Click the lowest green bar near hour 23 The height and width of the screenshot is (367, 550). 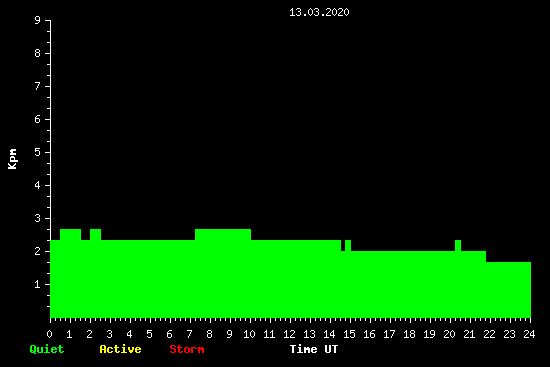pyautogui.click(x=509, y=289)
